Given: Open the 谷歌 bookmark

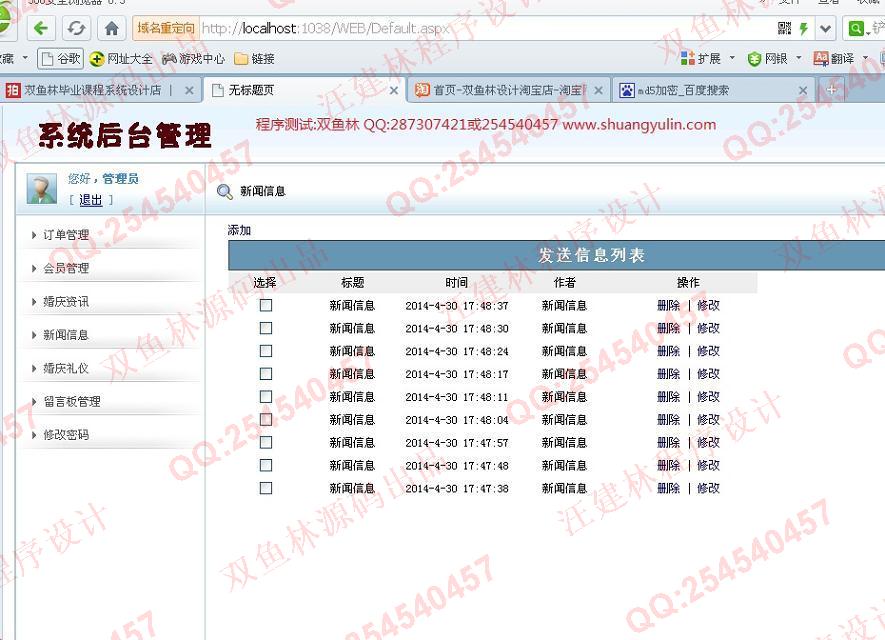Looking at the screenshot, I should click(x=60, y=59).
